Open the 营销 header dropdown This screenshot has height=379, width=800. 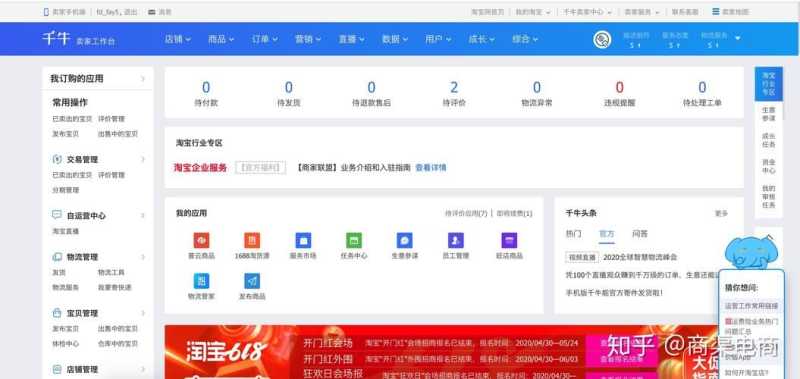click(x=308, y=39)
